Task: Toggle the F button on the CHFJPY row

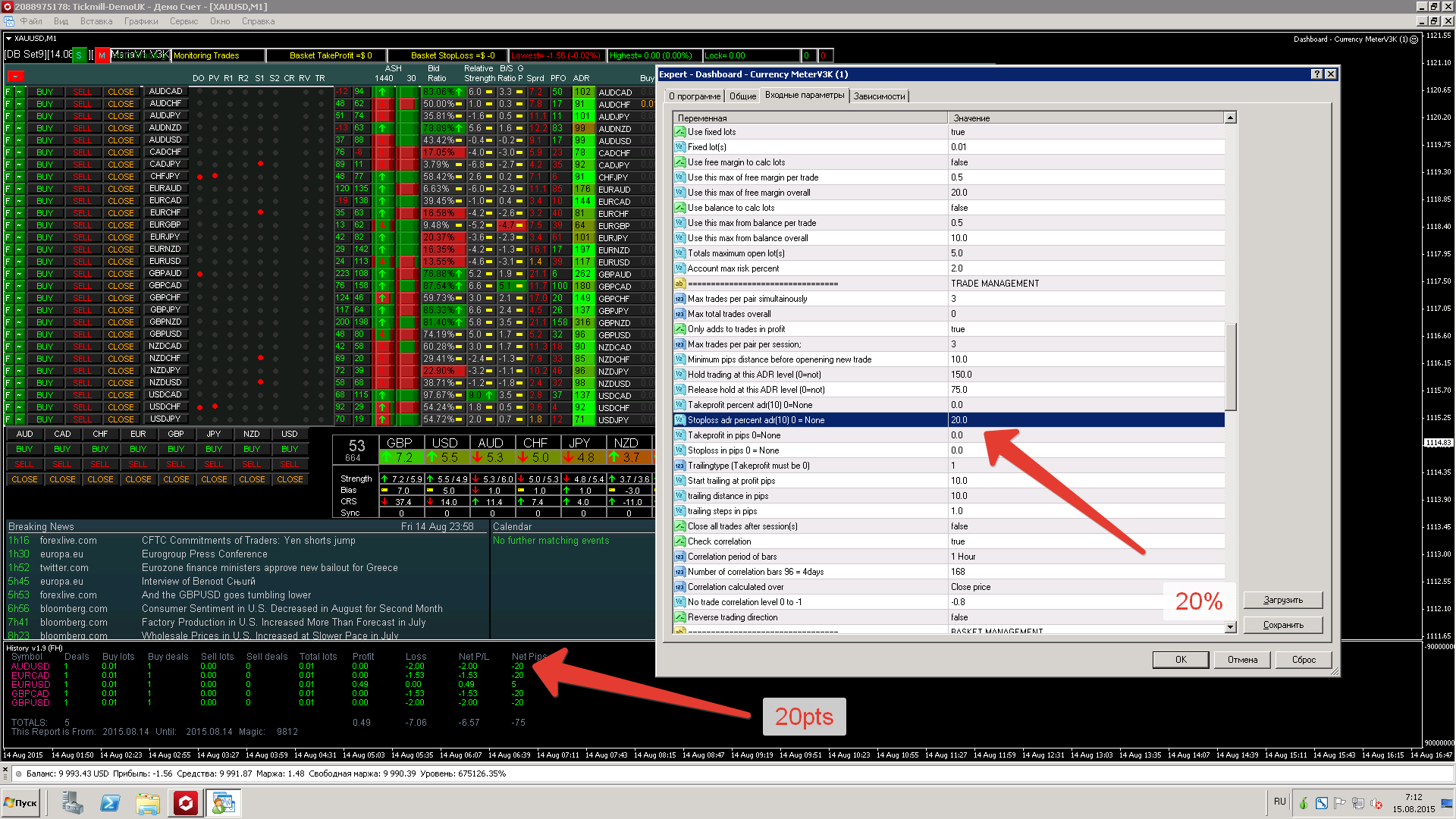Action: point(8,177)
